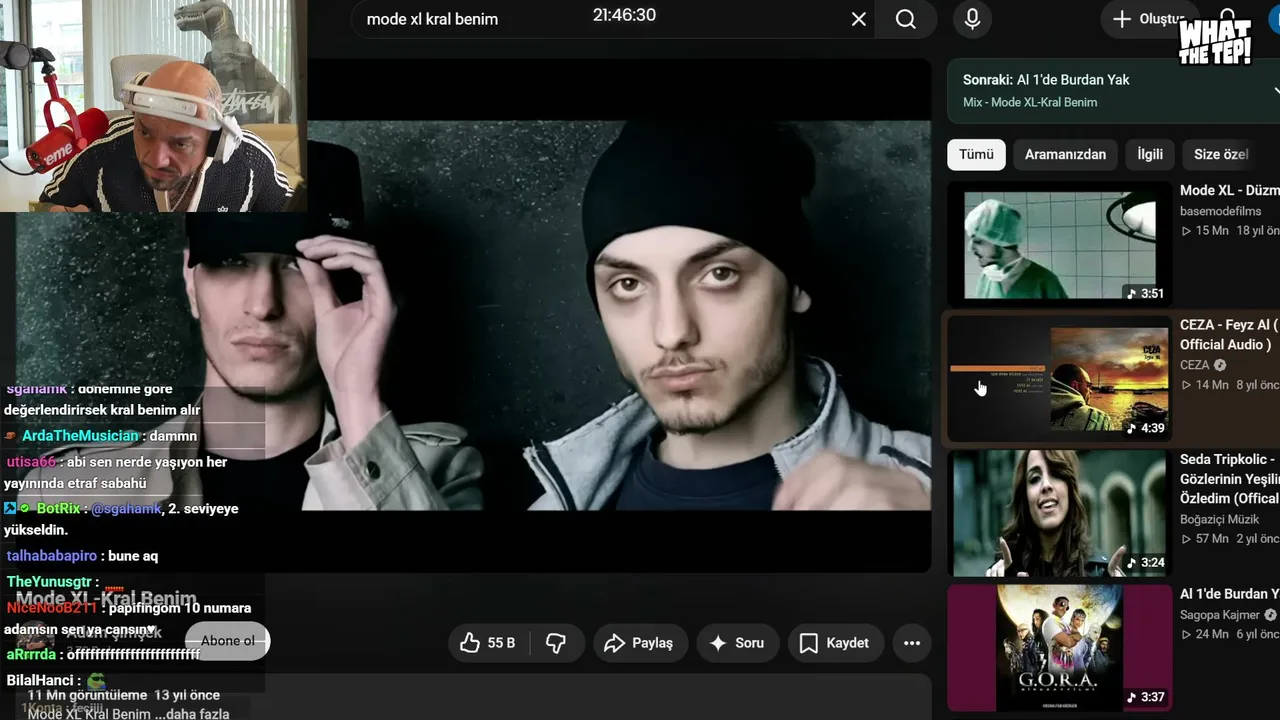Click the 4:39 duration badge
This screenshot has height=720, width=1280.
(x=1146, y=428)
